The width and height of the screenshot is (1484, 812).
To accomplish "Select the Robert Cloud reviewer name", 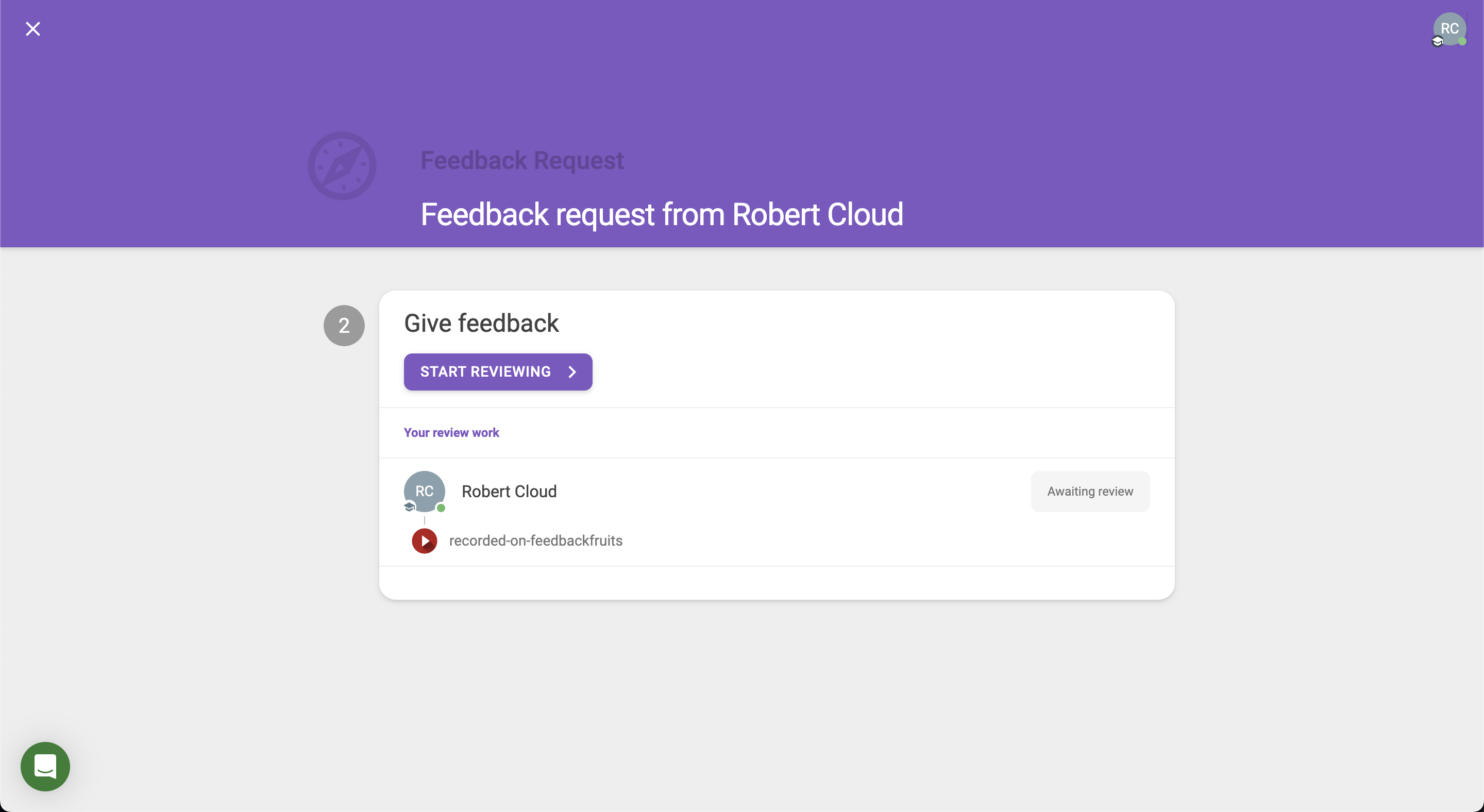I will pyautogui.click(x=509, y=491).
